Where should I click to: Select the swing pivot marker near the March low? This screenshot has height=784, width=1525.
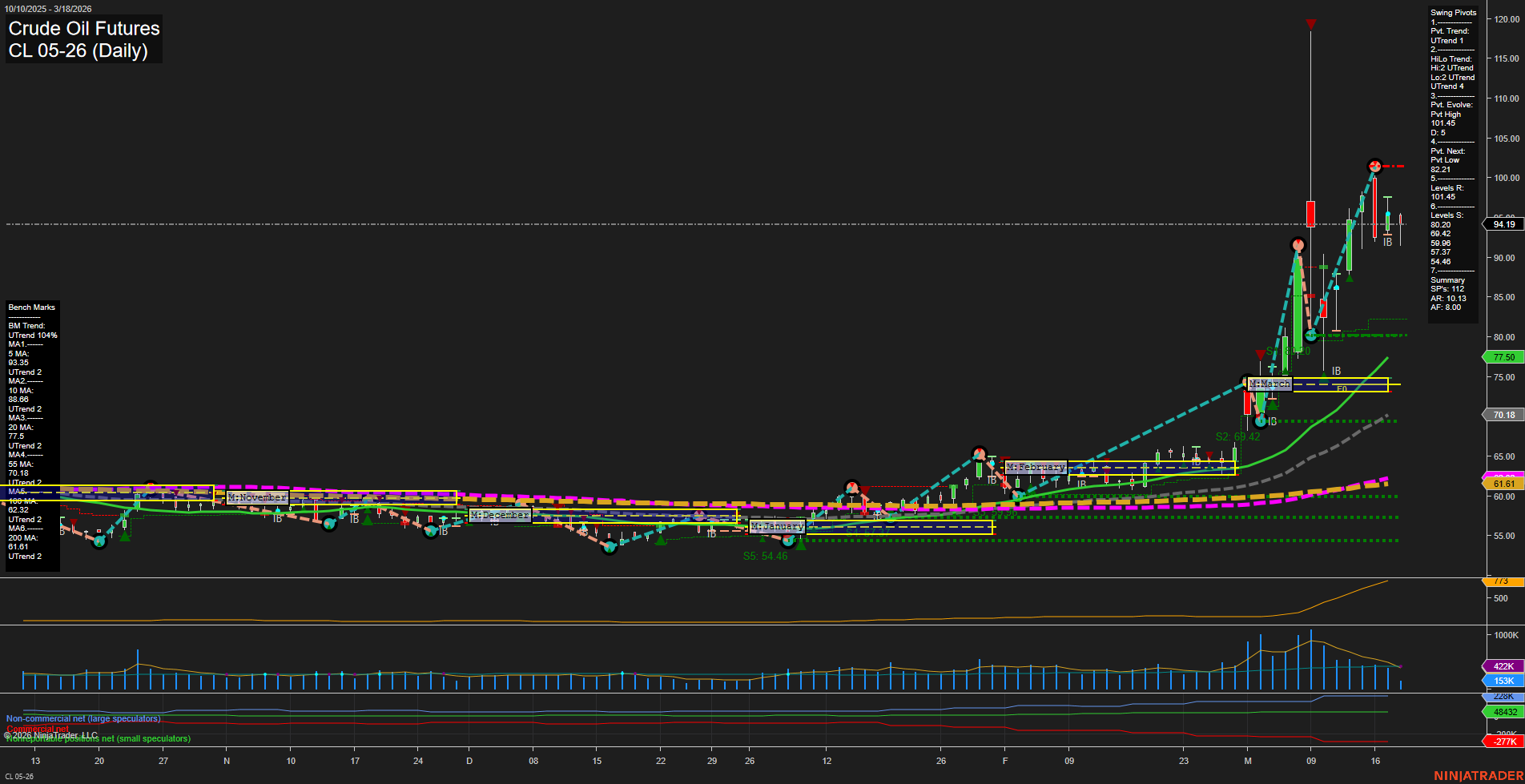tap(1259, 421)
